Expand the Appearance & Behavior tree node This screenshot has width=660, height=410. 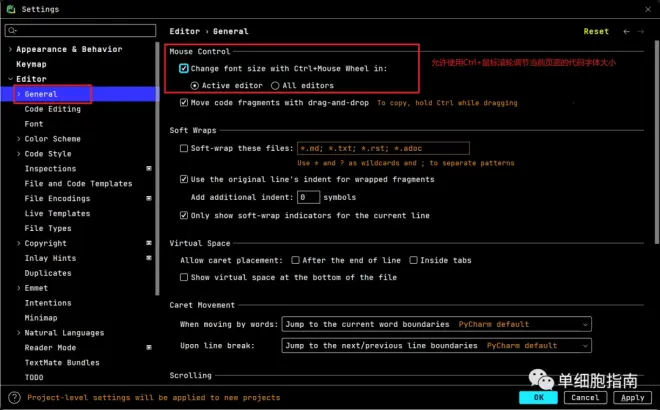10,49
